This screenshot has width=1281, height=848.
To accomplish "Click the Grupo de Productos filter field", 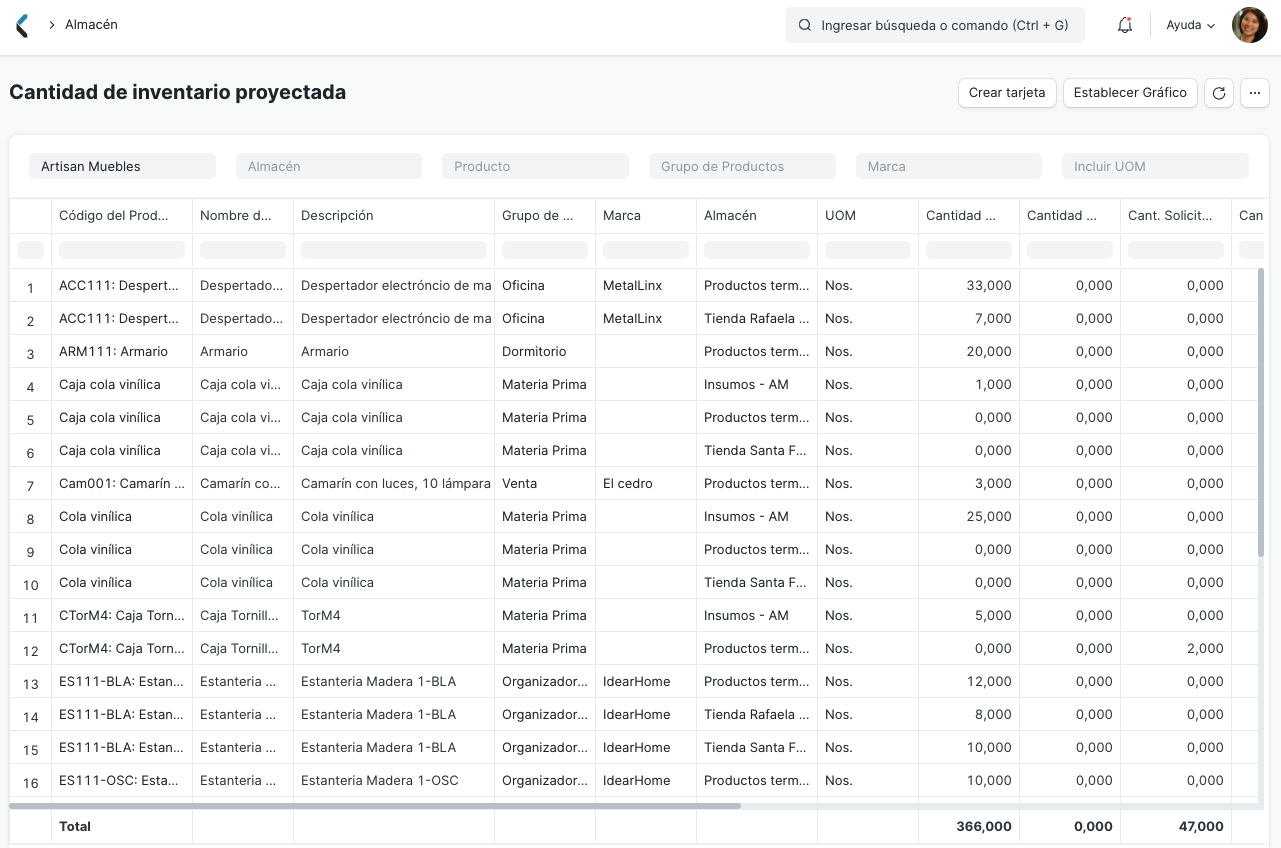I will point(742,166).
